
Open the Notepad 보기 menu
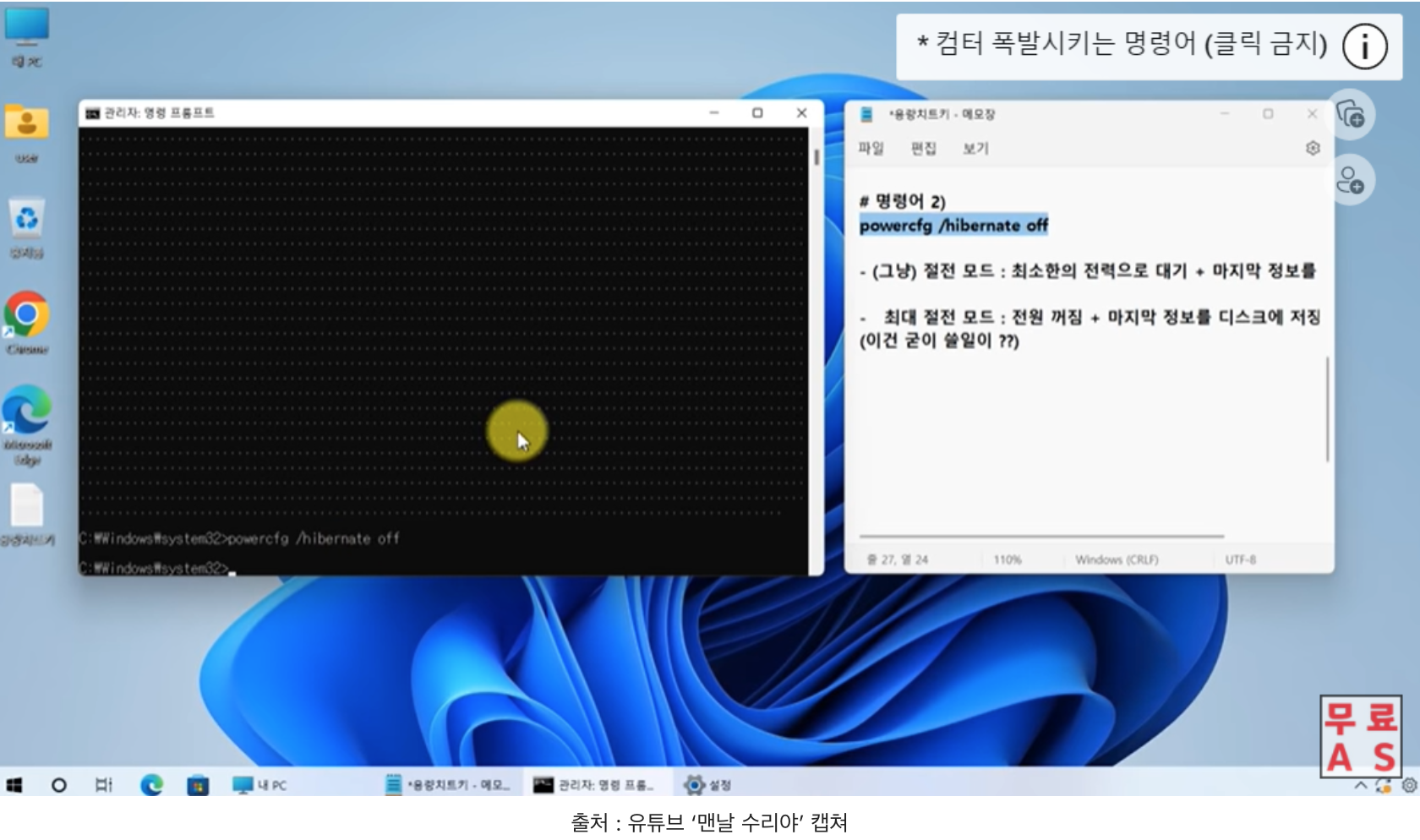[975, 149]
